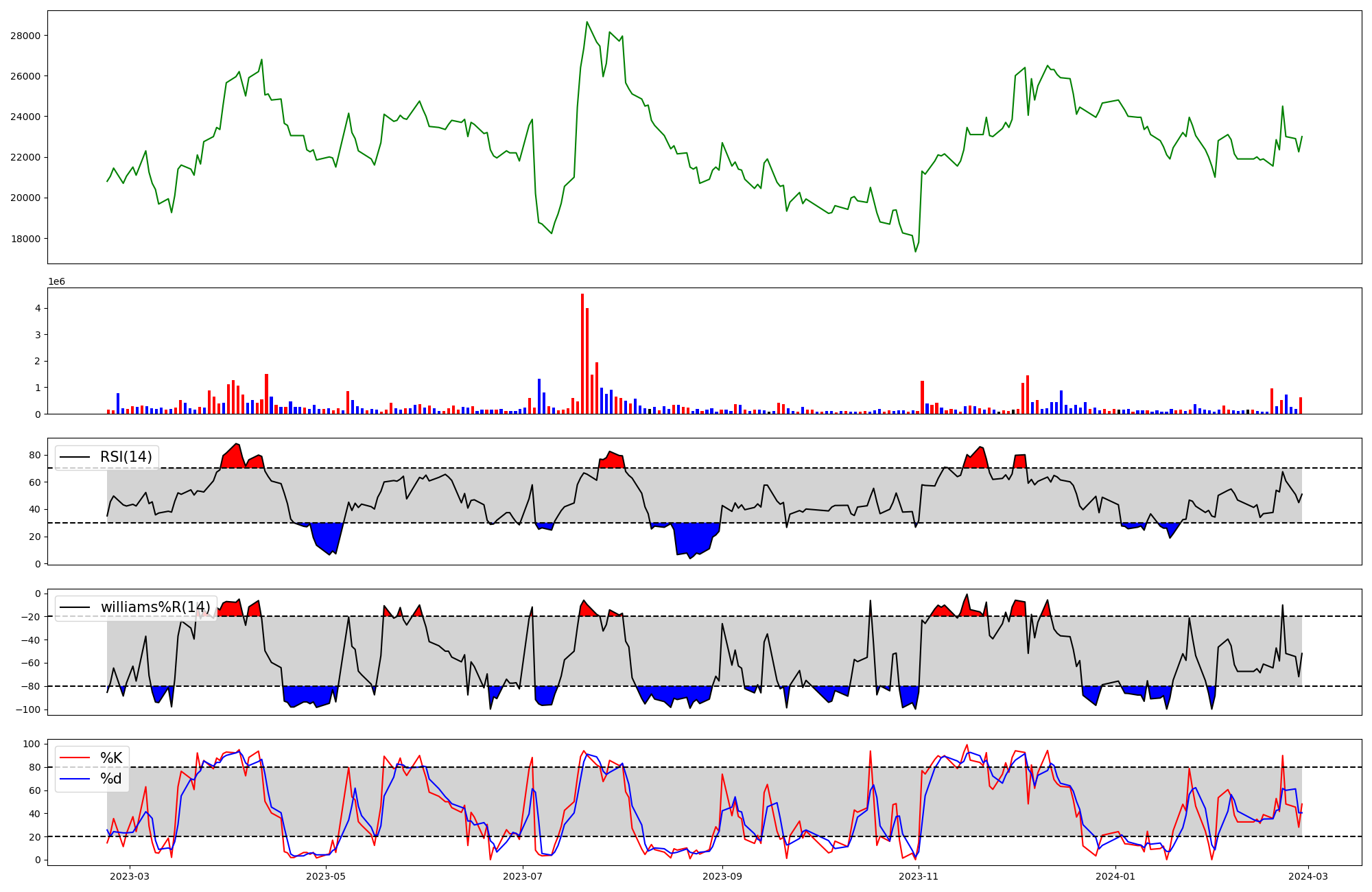Click the %d legend text
1372x892 pixels.
pos(111,778)
